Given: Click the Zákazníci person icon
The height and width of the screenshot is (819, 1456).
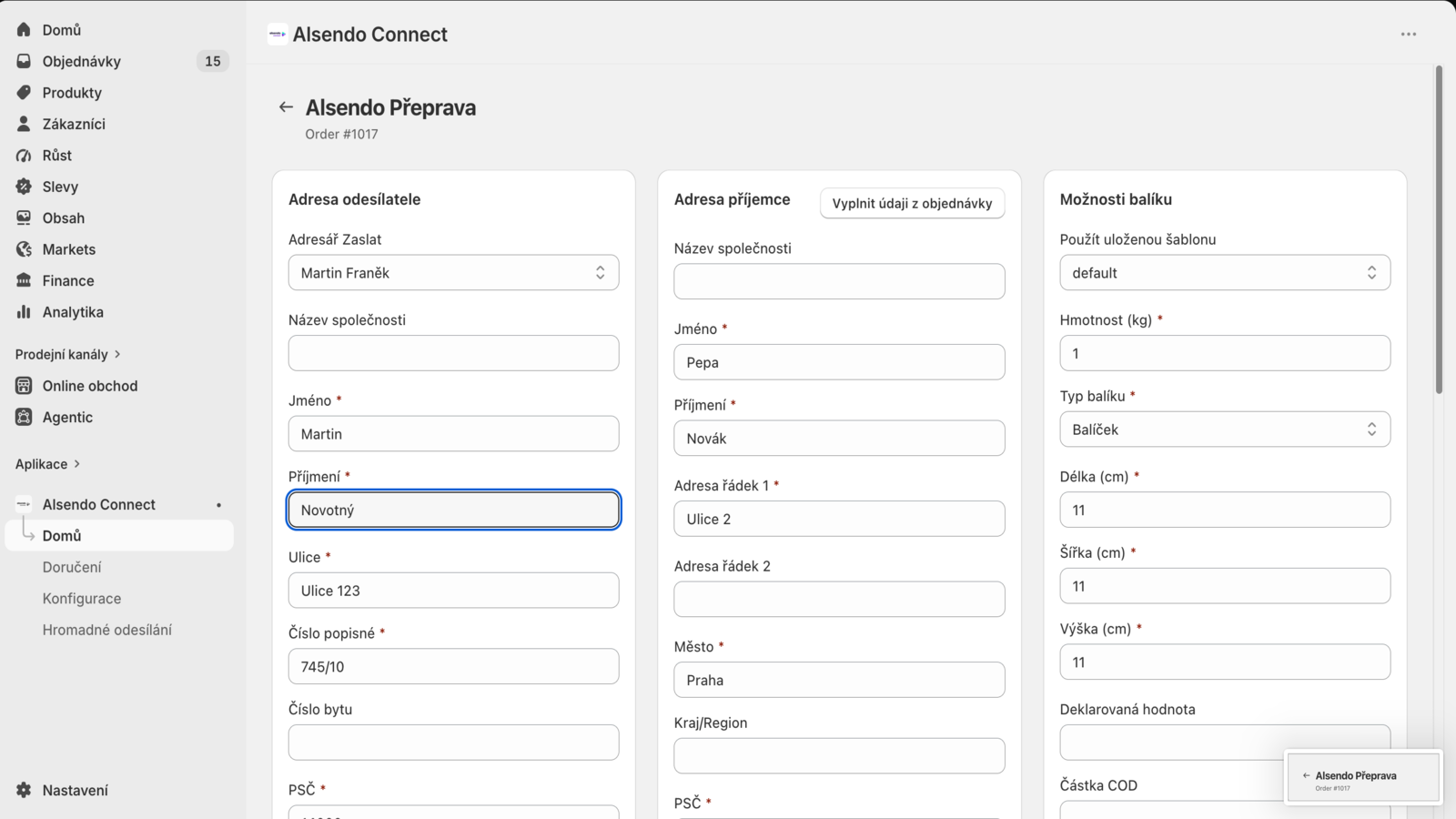Looking at the screenshot, I should tap(24, 124).
